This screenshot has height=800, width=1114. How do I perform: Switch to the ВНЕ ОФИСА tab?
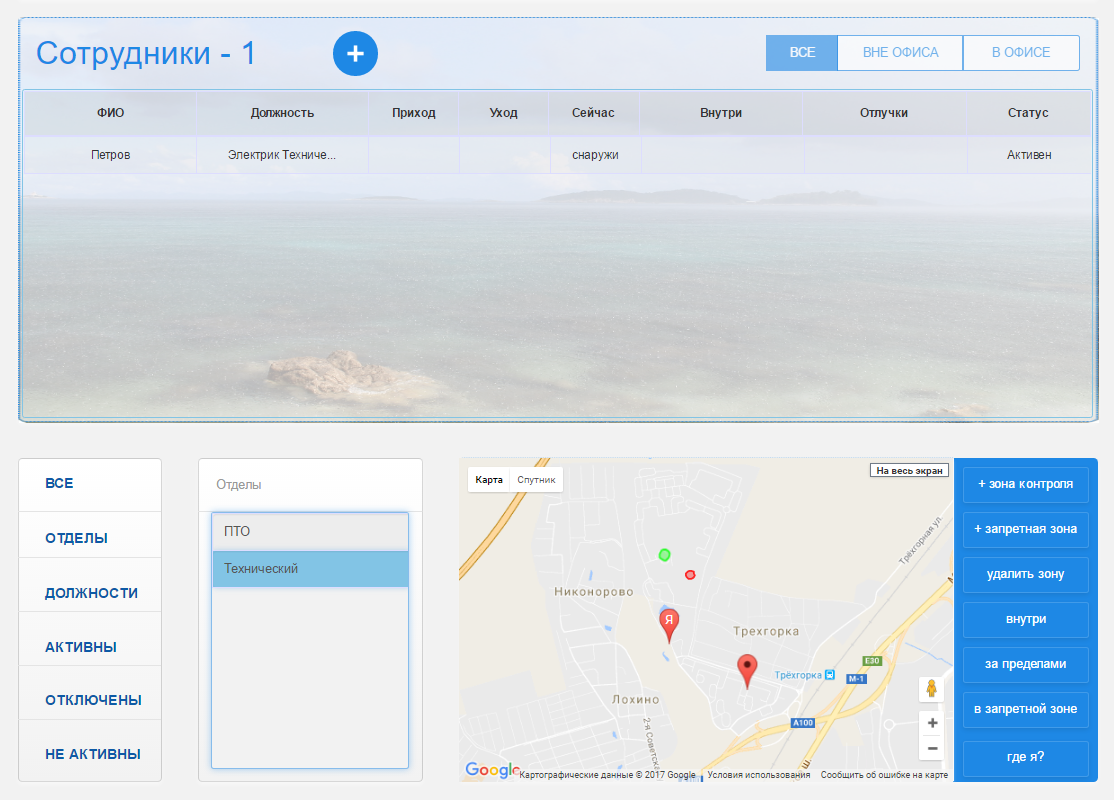900,53
